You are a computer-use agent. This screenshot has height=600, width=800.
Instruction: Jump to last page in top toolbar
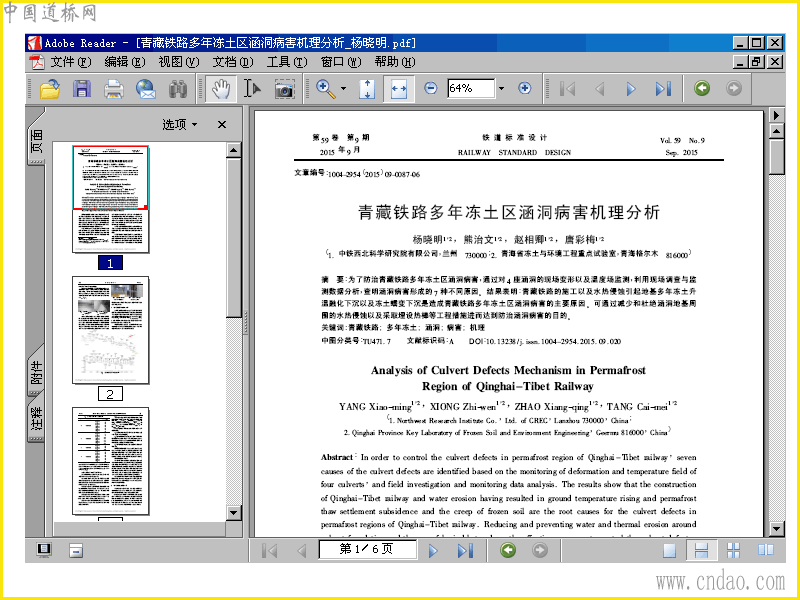pos(663,89)
